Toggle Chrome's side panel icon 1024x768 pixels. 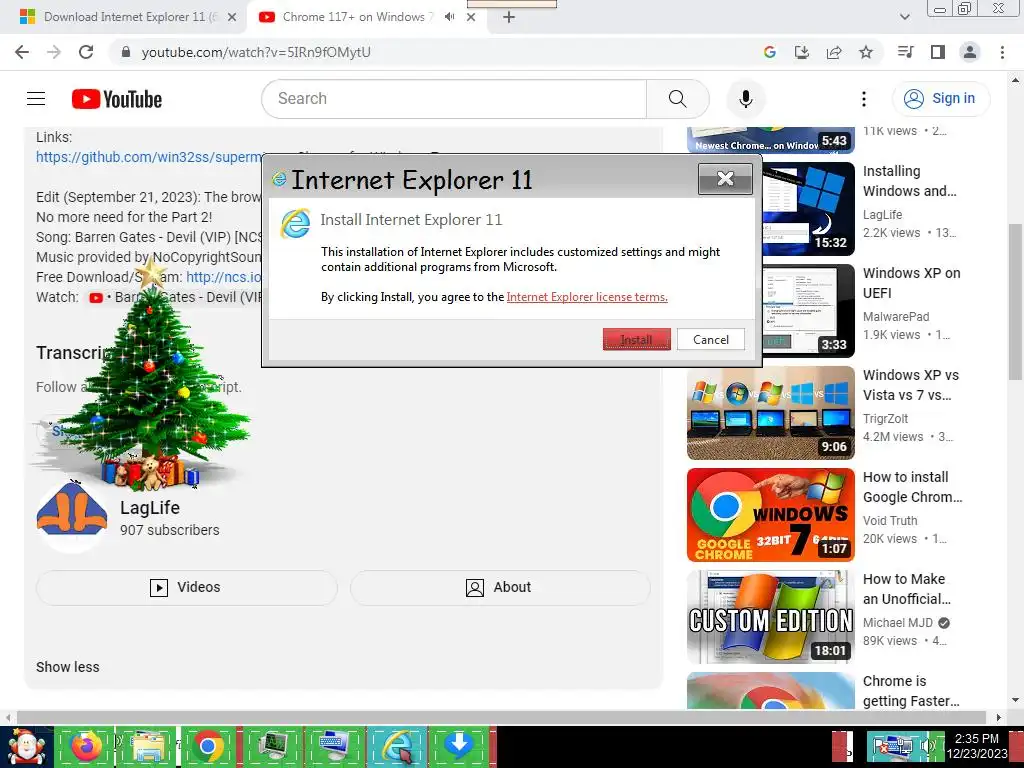(x=938, y=52)
